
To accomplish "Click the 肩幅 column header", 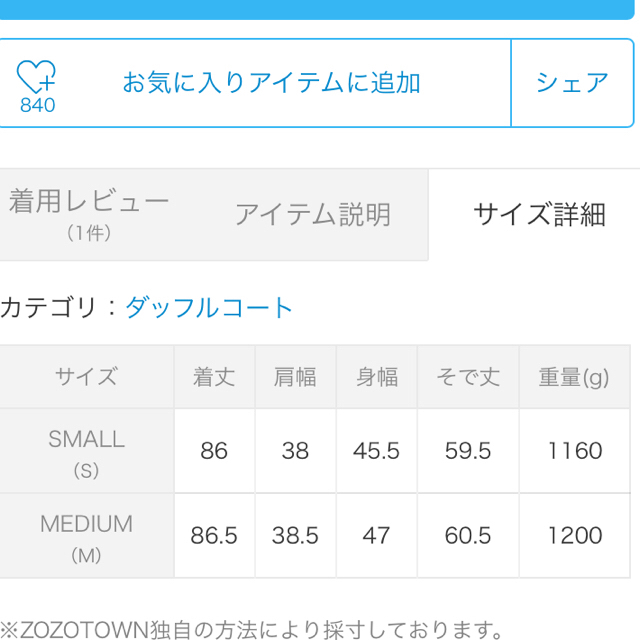I will coord(295,377).
